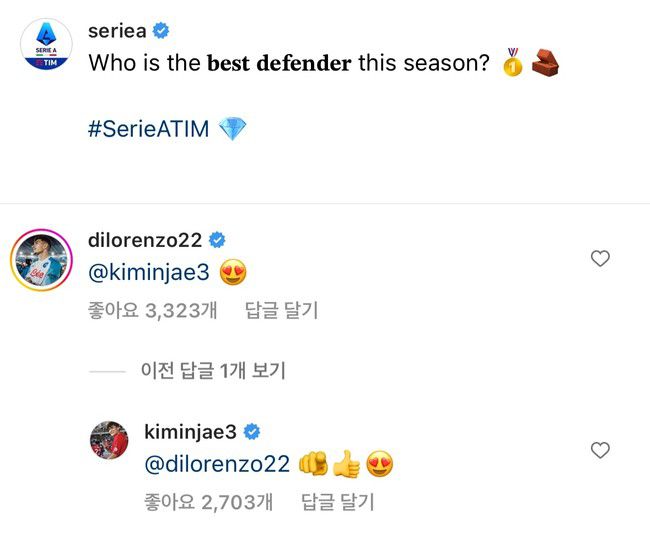Open dilorenzo22's profile avatar
This screenshot has height=540, width=650.
(x=39, y=258)
